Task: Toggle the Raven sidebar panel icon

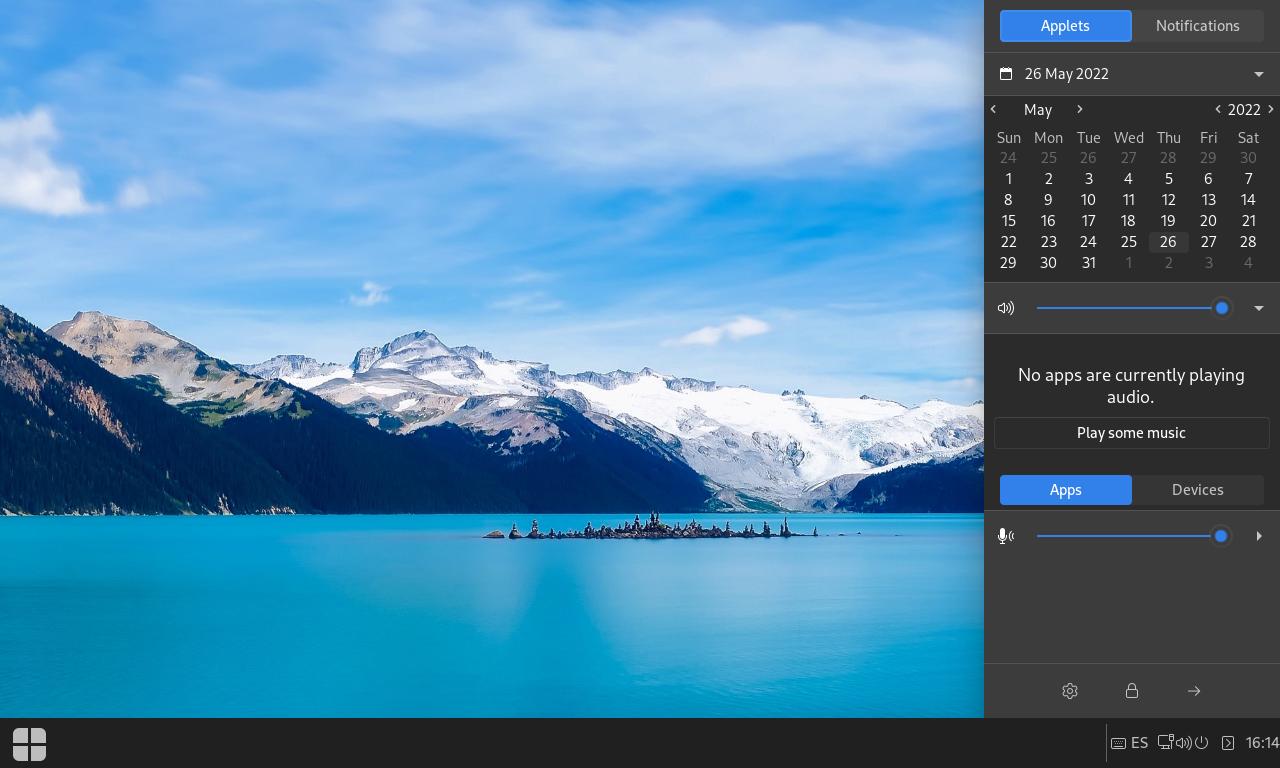Action: tap(1228, 743)
